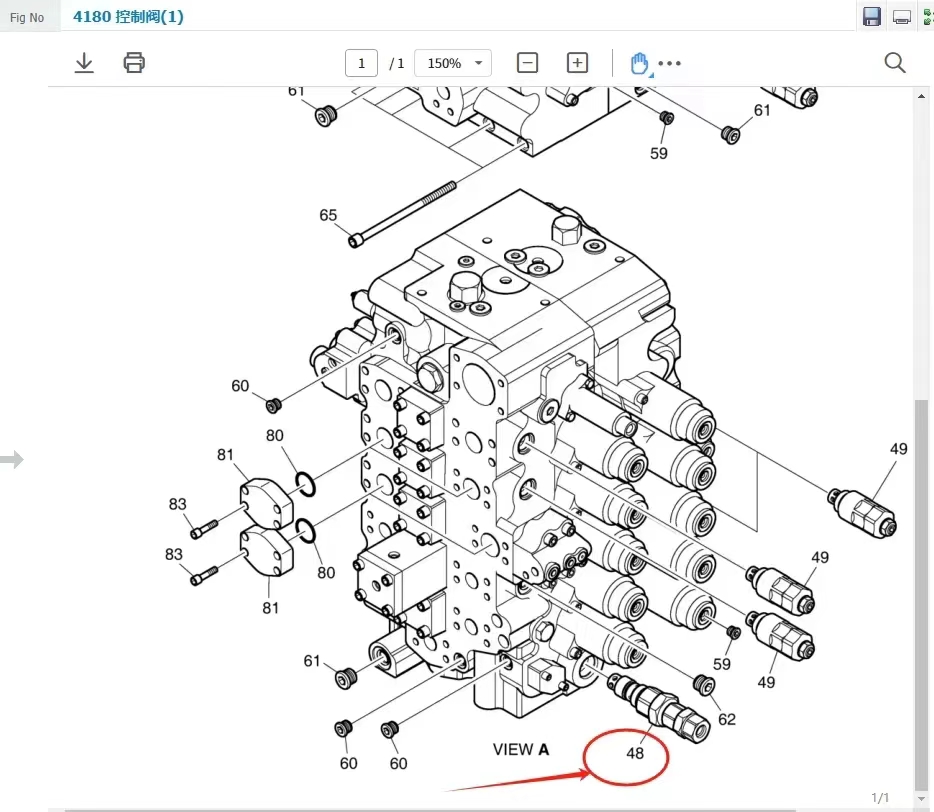Click the "Fig No" label
934x812 pixels.
(x=27, y=18)
